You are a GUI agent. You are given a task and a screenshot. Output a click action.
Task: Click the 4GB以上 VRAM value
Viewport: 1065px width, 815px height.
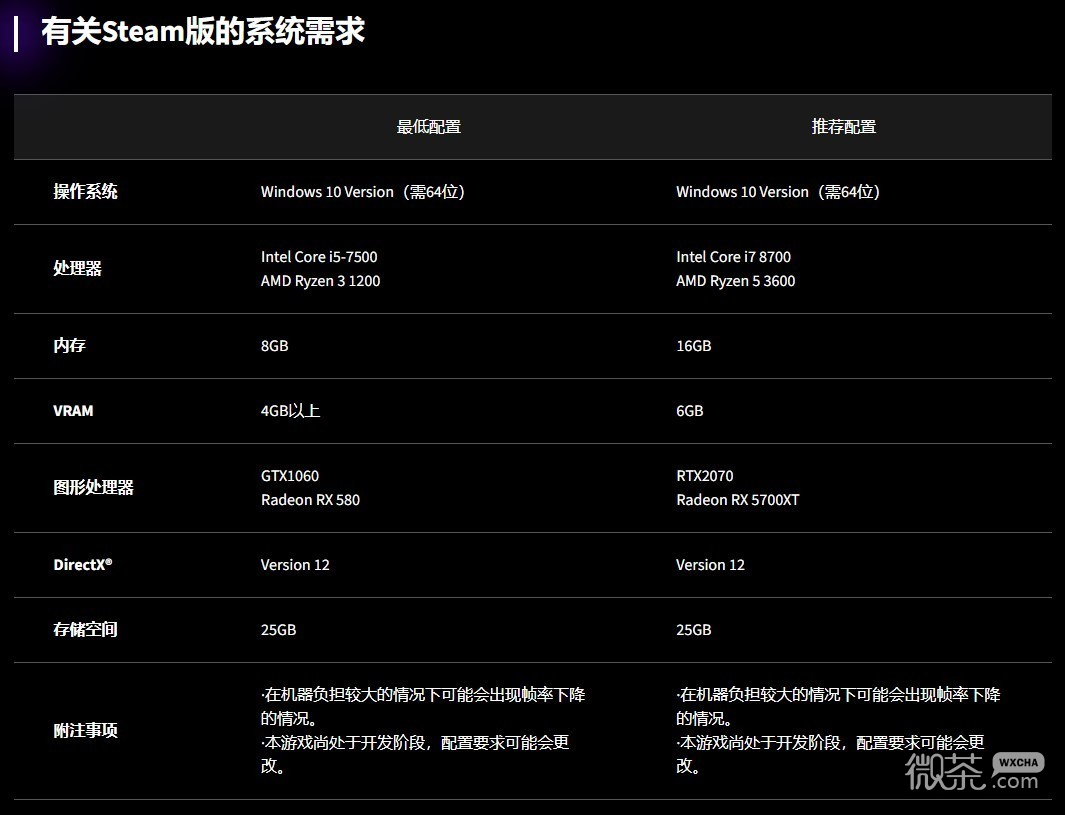(x=291, y=411)
